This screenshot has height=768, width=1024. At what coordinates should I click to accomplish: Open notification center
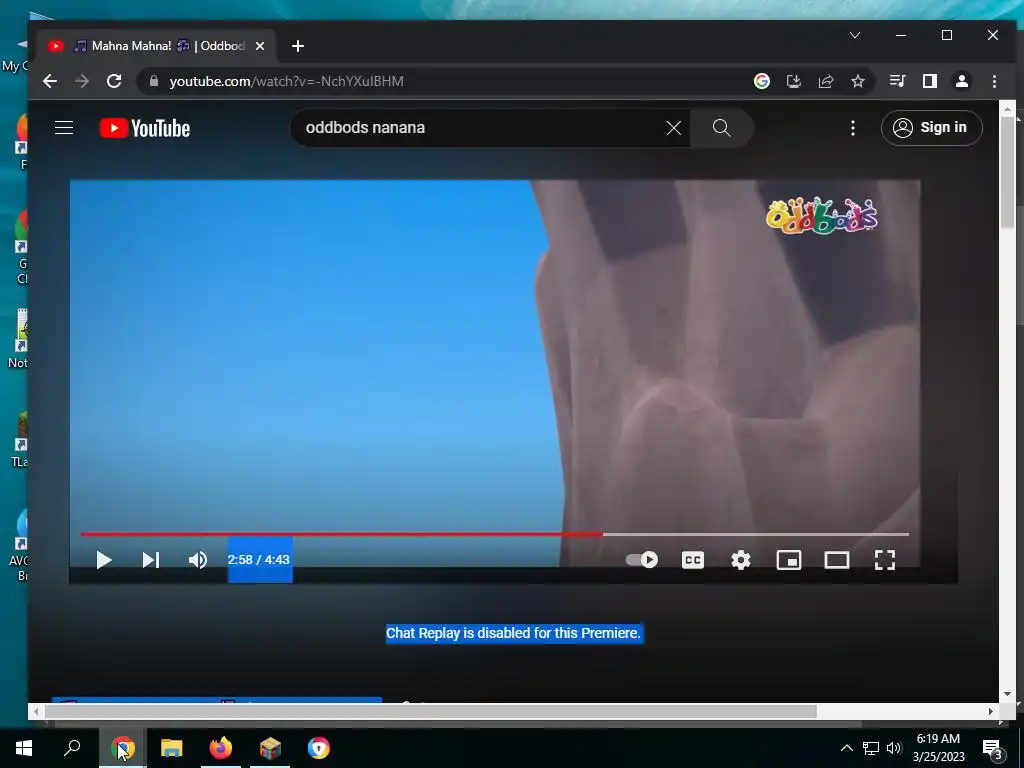pyautogui.click(x=993, y=748)
